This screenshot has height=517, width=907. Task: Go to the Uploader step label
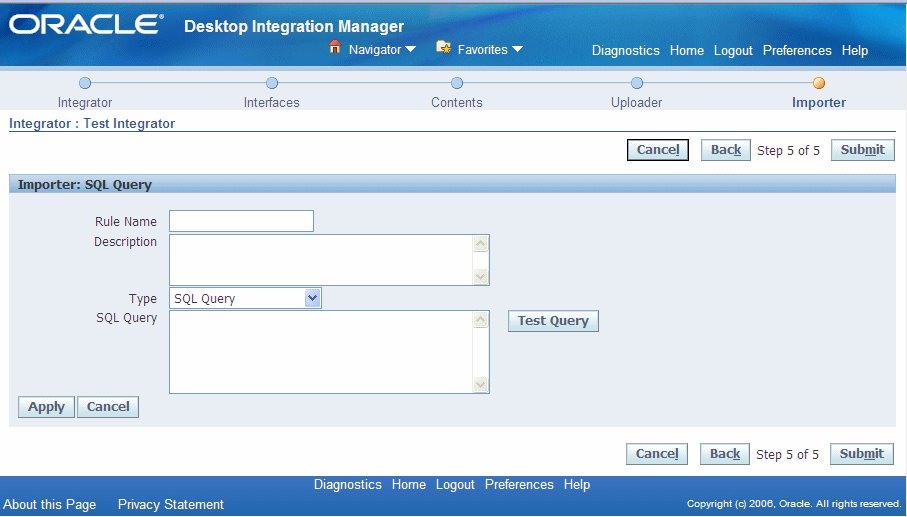click(x=637, y=102)
